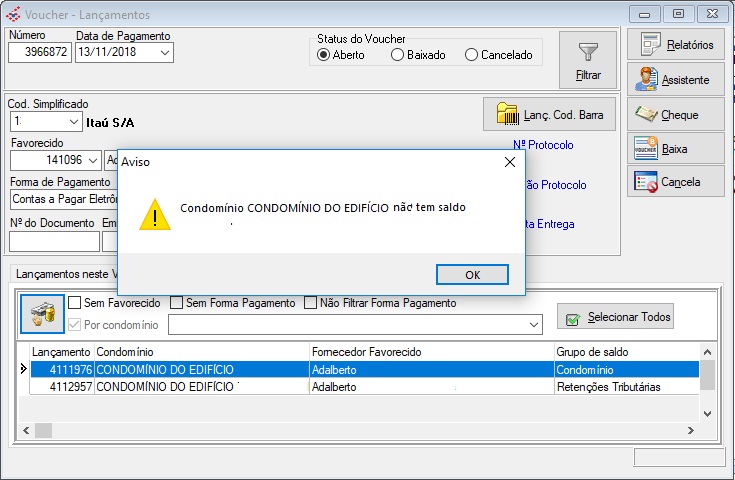
Task: Choose the Cancelado voucher status
Action: click(x=472, y=55)
